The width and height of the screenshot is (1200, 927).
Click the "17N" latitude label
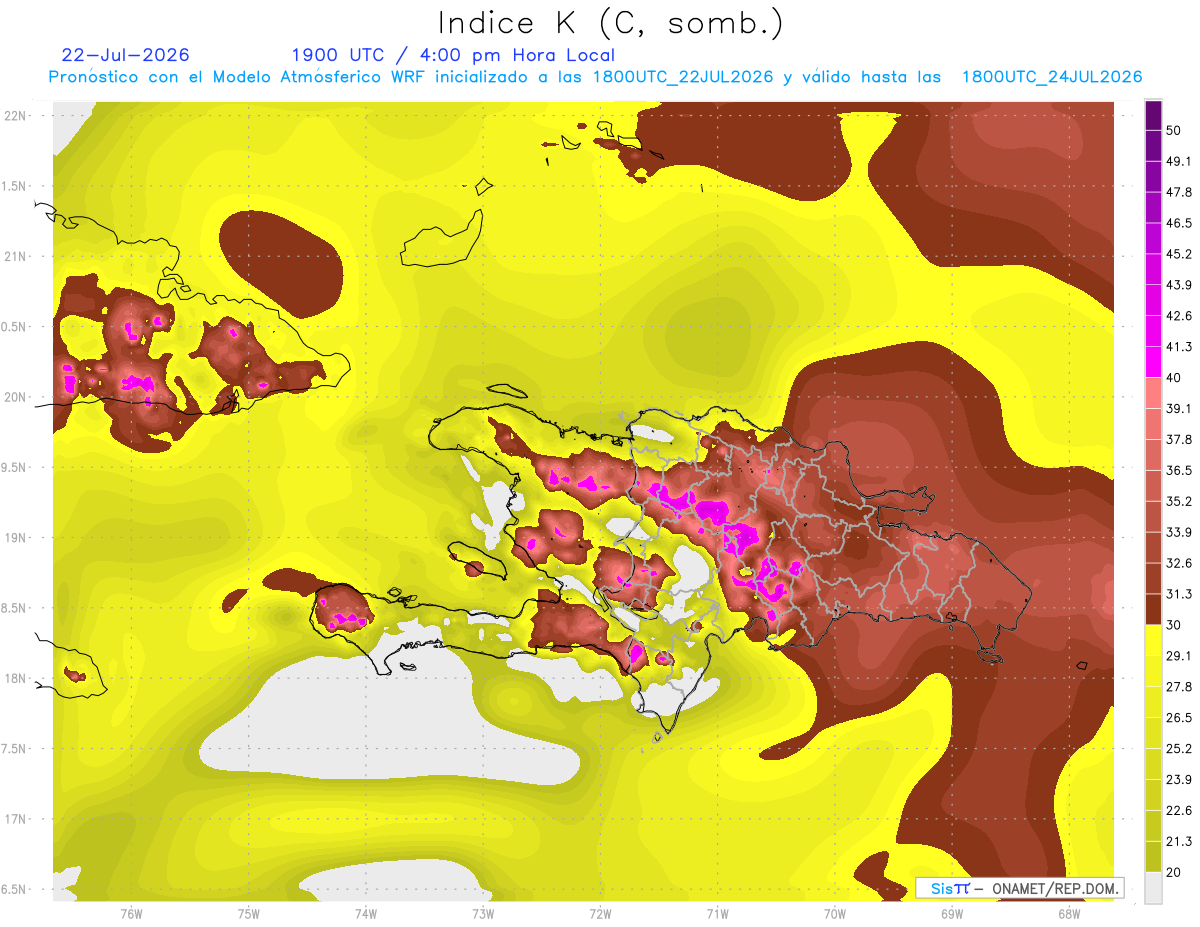[17, 819]
